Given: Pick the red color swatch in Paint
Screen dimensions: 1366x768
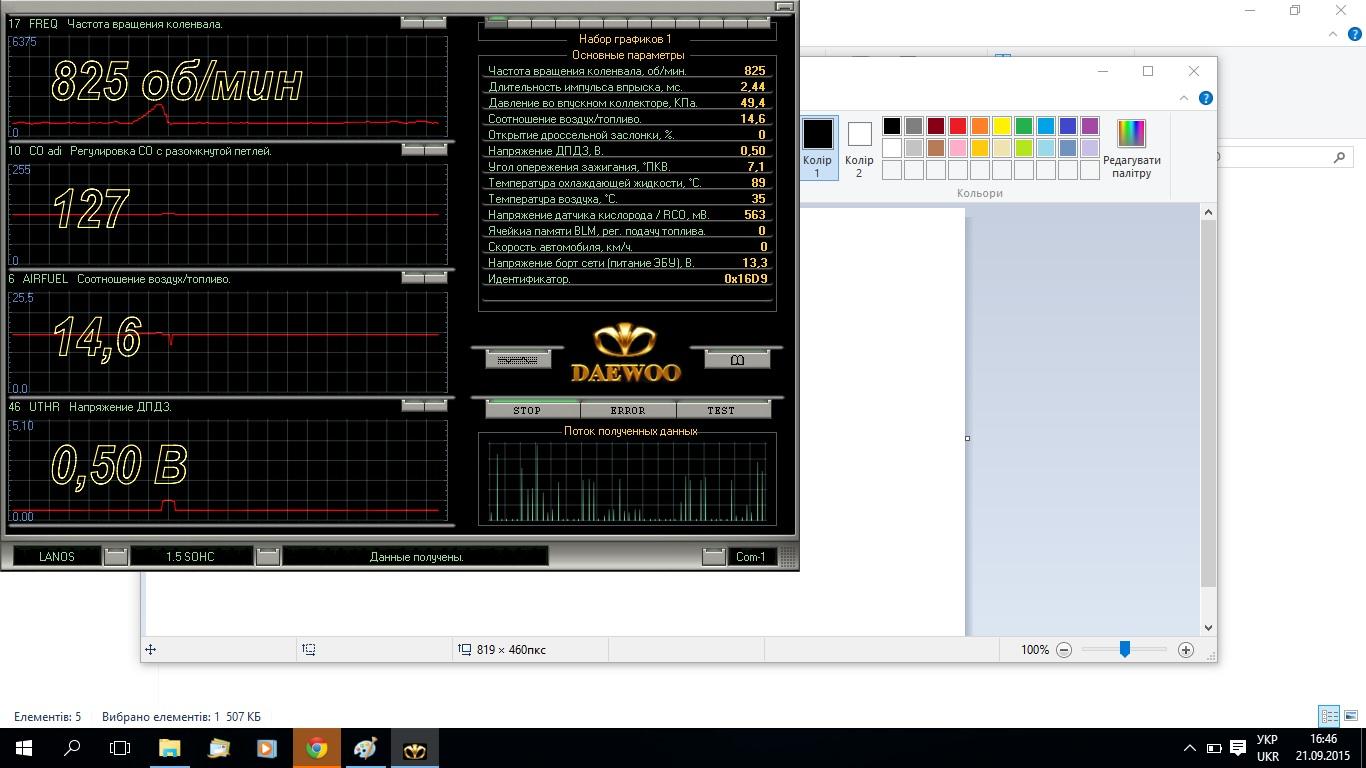Looking at the screenshot, I should tap(957, 126).
